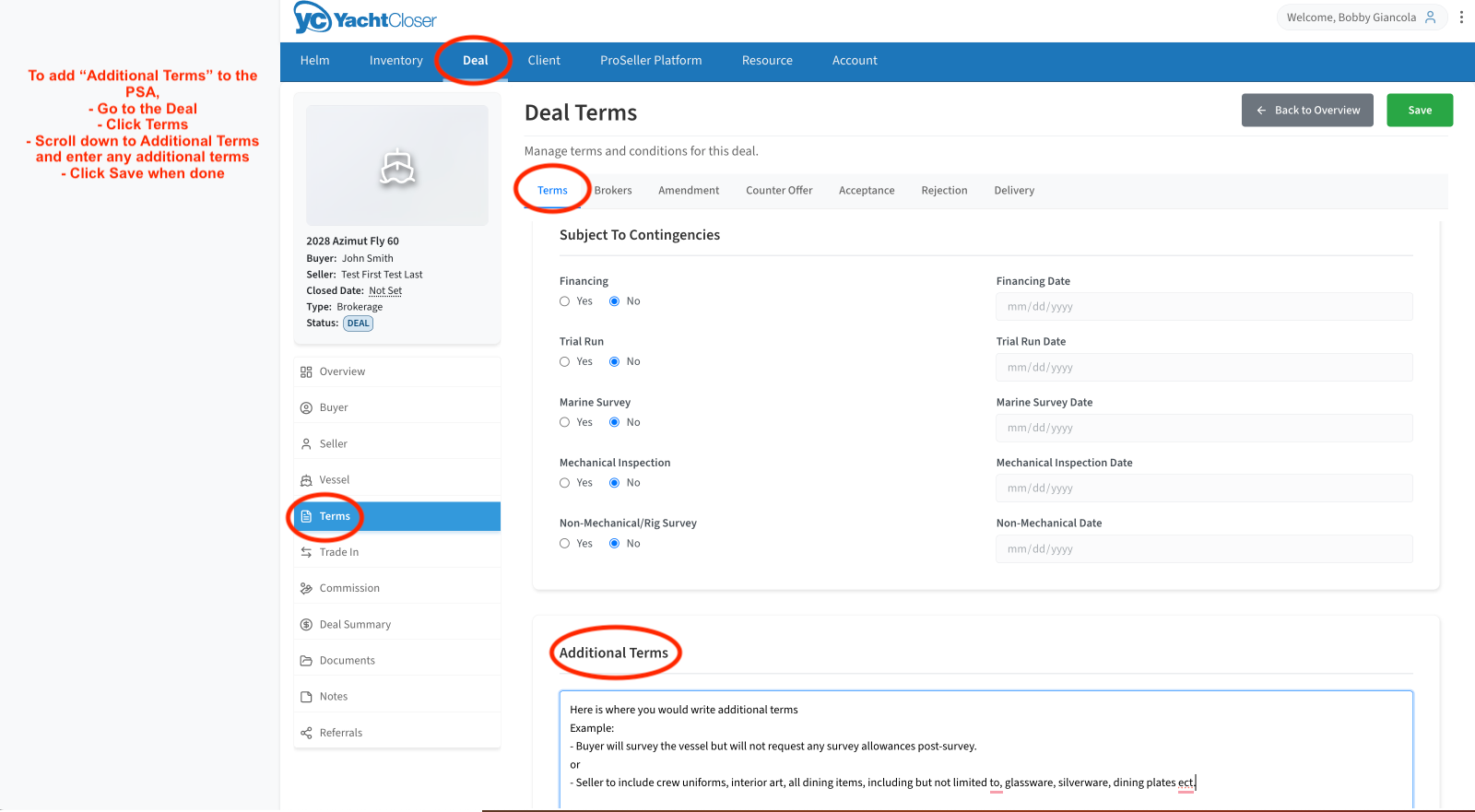Open the Inventory menu
The width and height of the screenshot is (1475, 812).
click(395, 61)
